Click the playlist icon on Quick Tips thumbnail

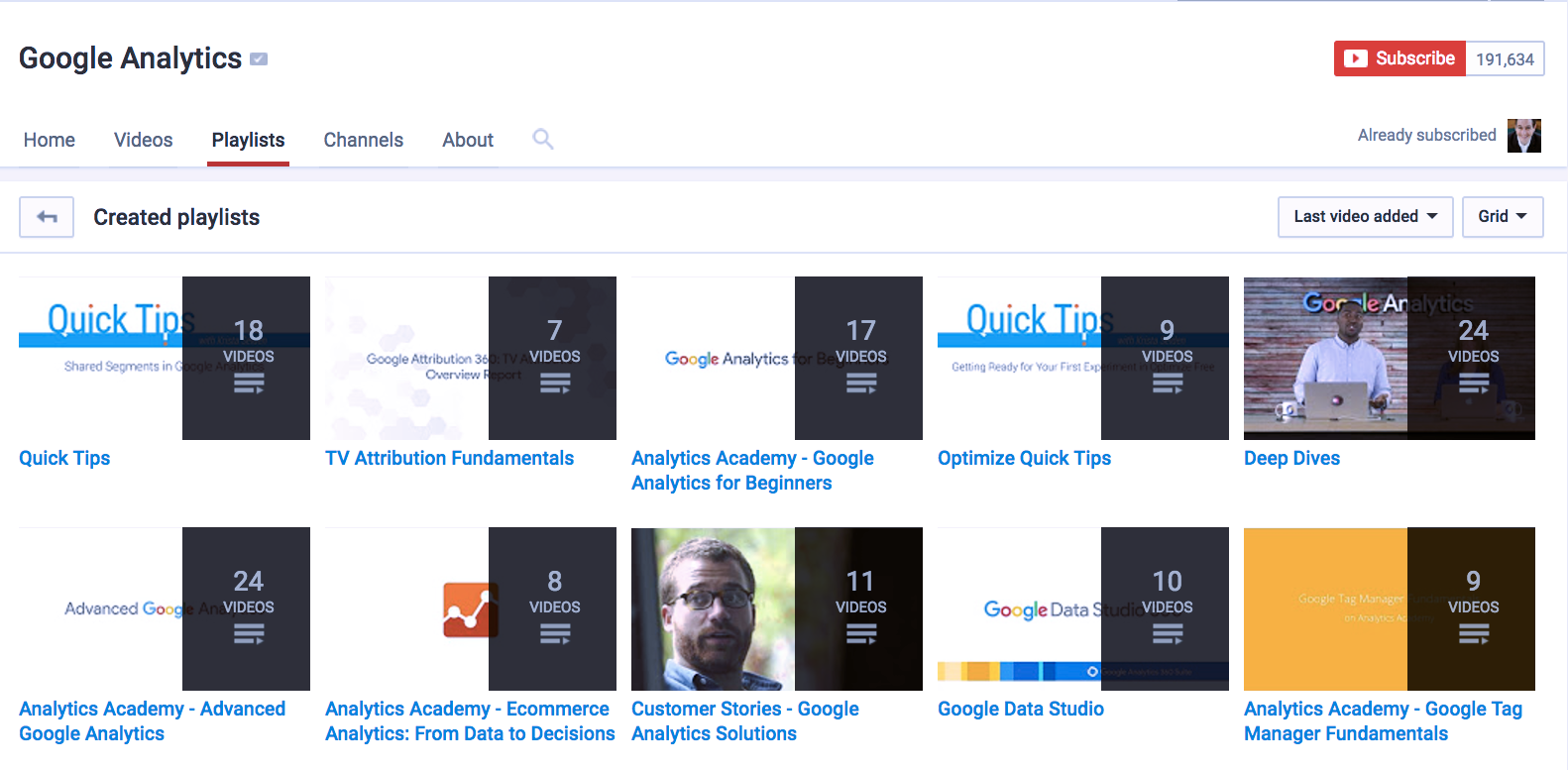click(249, 384)
